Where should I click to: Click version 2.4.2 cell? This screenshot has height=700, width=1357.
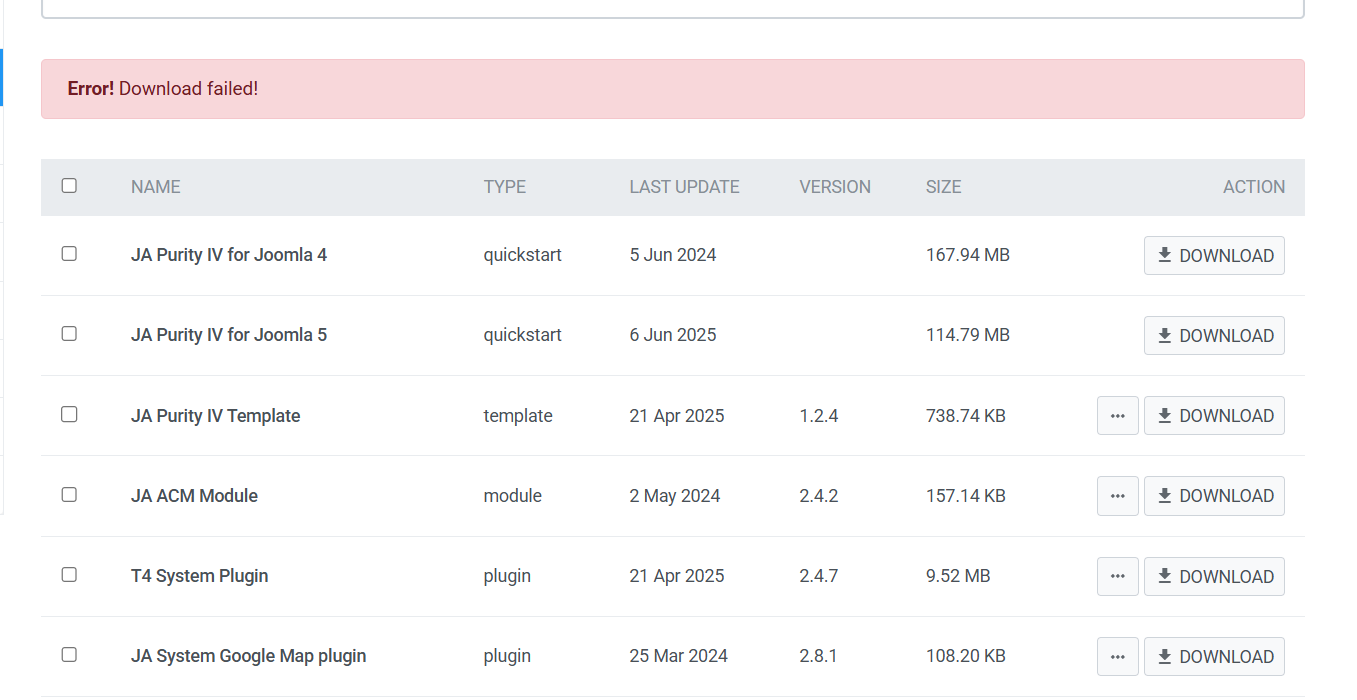(x=819, y=496)
